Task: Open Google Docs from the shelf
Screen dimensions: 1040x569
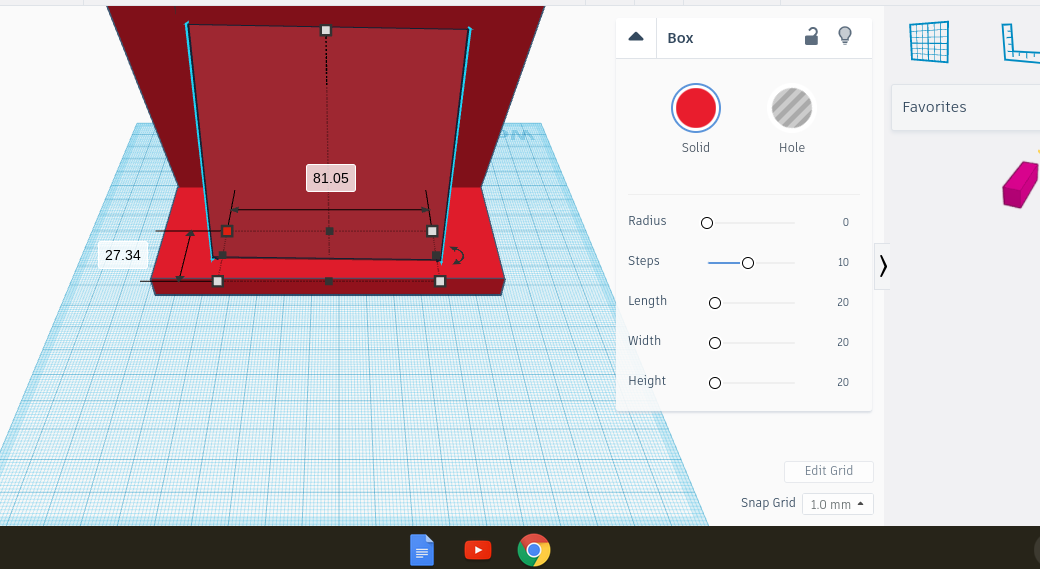Action: point(422,550)
